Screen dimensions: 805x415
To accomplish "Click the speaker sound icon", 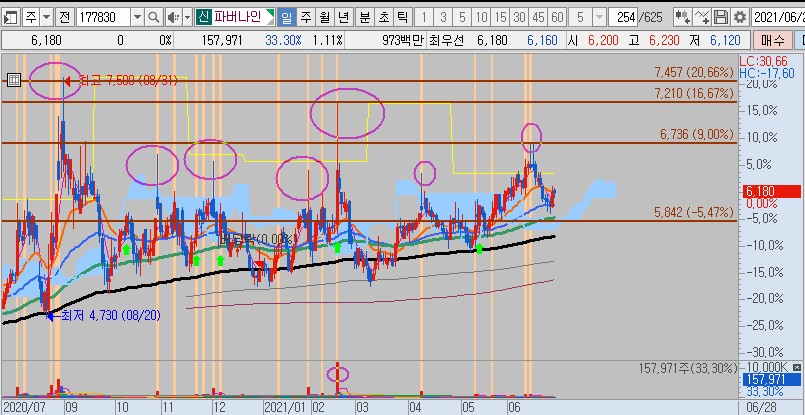I will click(174, 17).
